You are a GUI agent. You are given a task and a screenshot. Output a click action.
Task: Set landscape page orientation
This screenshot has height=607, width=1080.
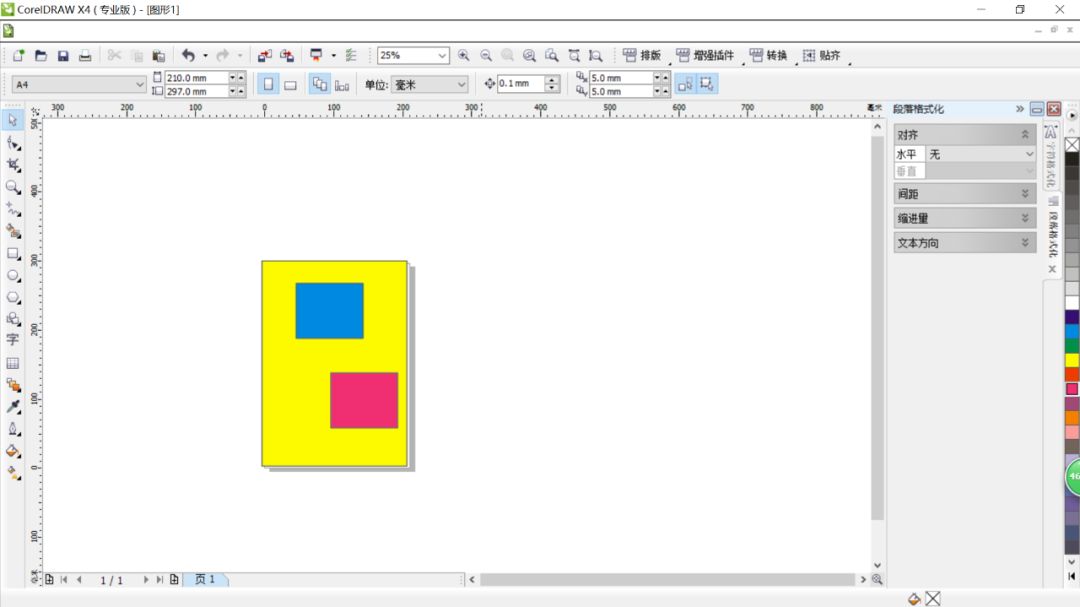click(290, 84)
